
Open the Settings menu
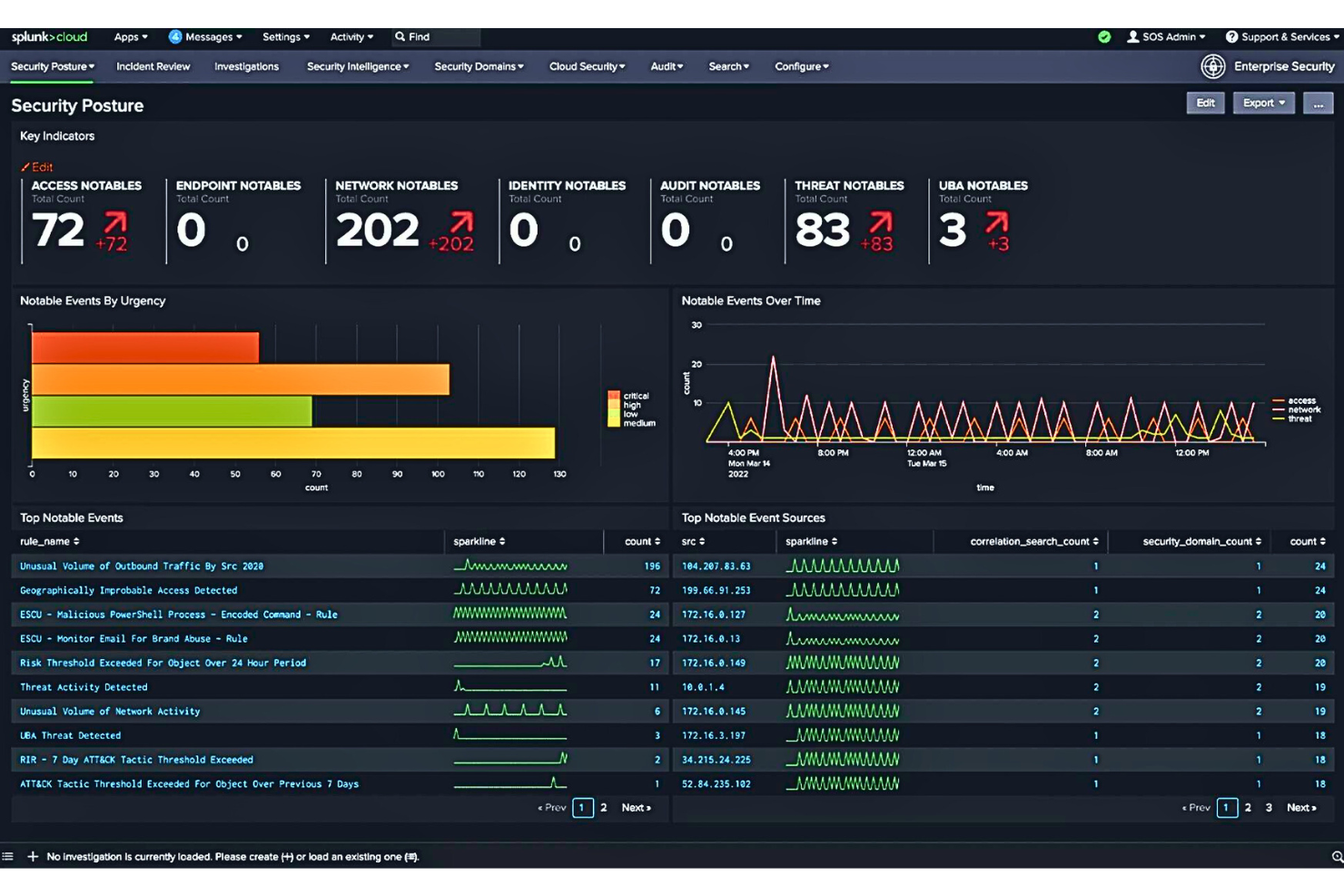pyautogui.click(x=284, y=36)
